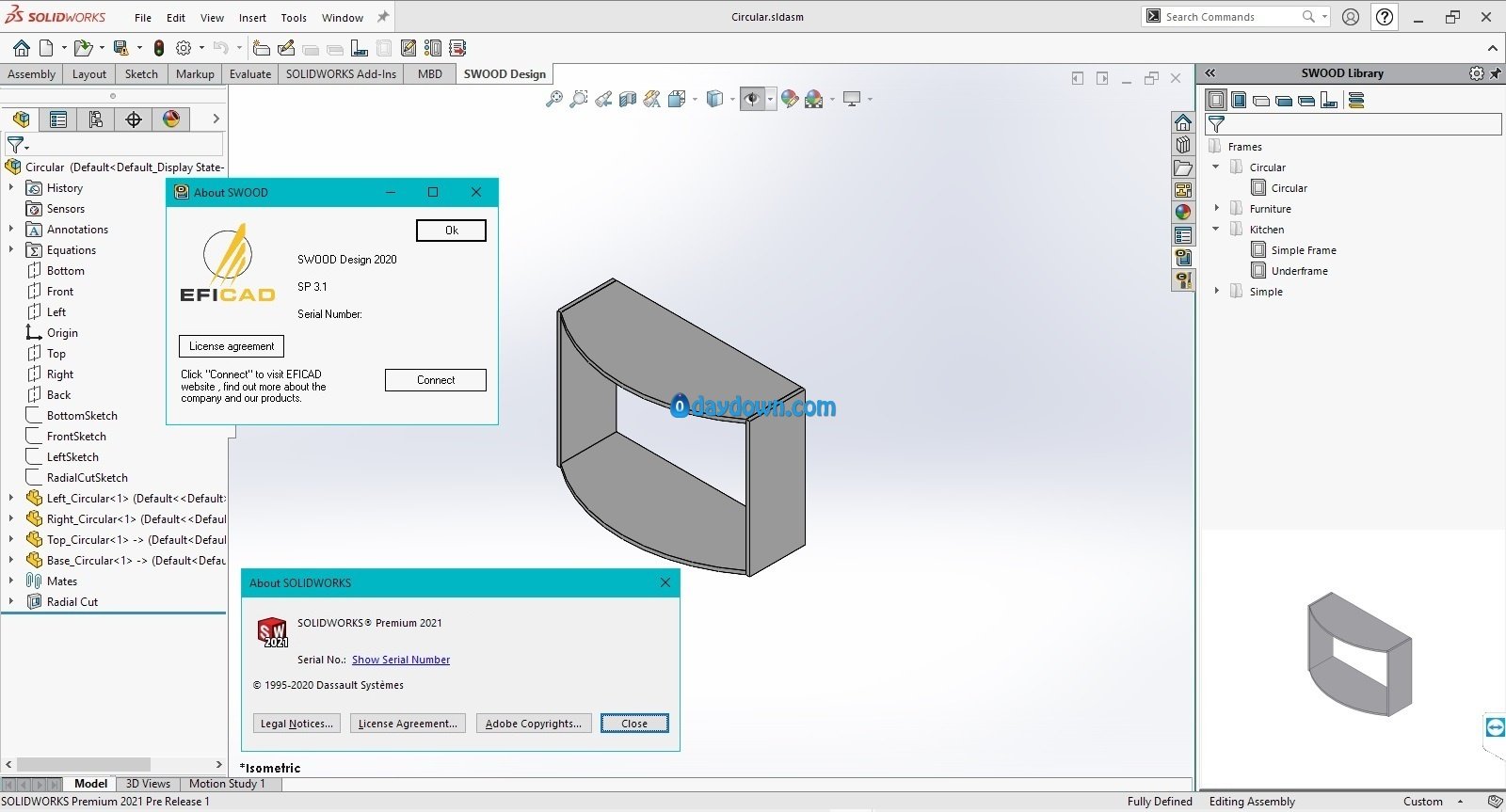The image size is (1506, 812).
Task: Select the stacked layers icon in SWOOD Library
Action: 1356,101
